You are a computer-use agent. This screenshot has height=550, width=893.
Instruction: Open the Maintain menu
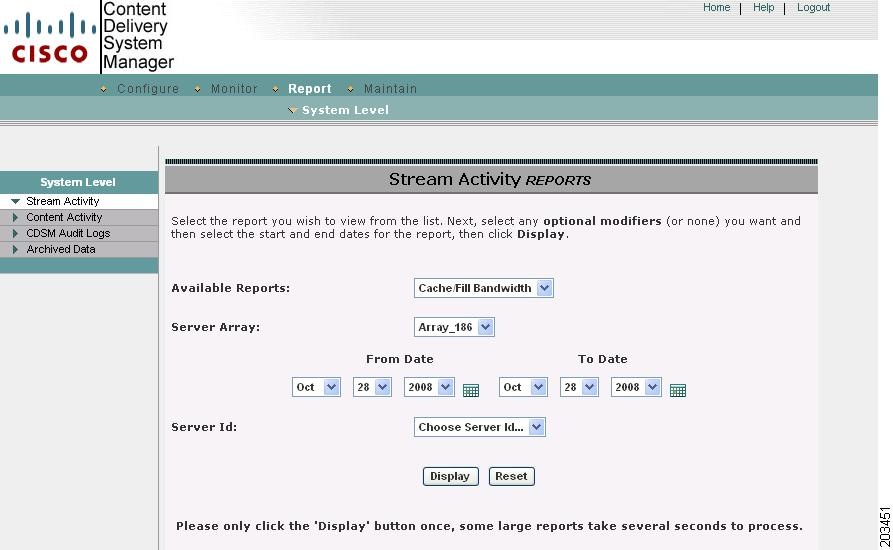click(x=390, y=89)
